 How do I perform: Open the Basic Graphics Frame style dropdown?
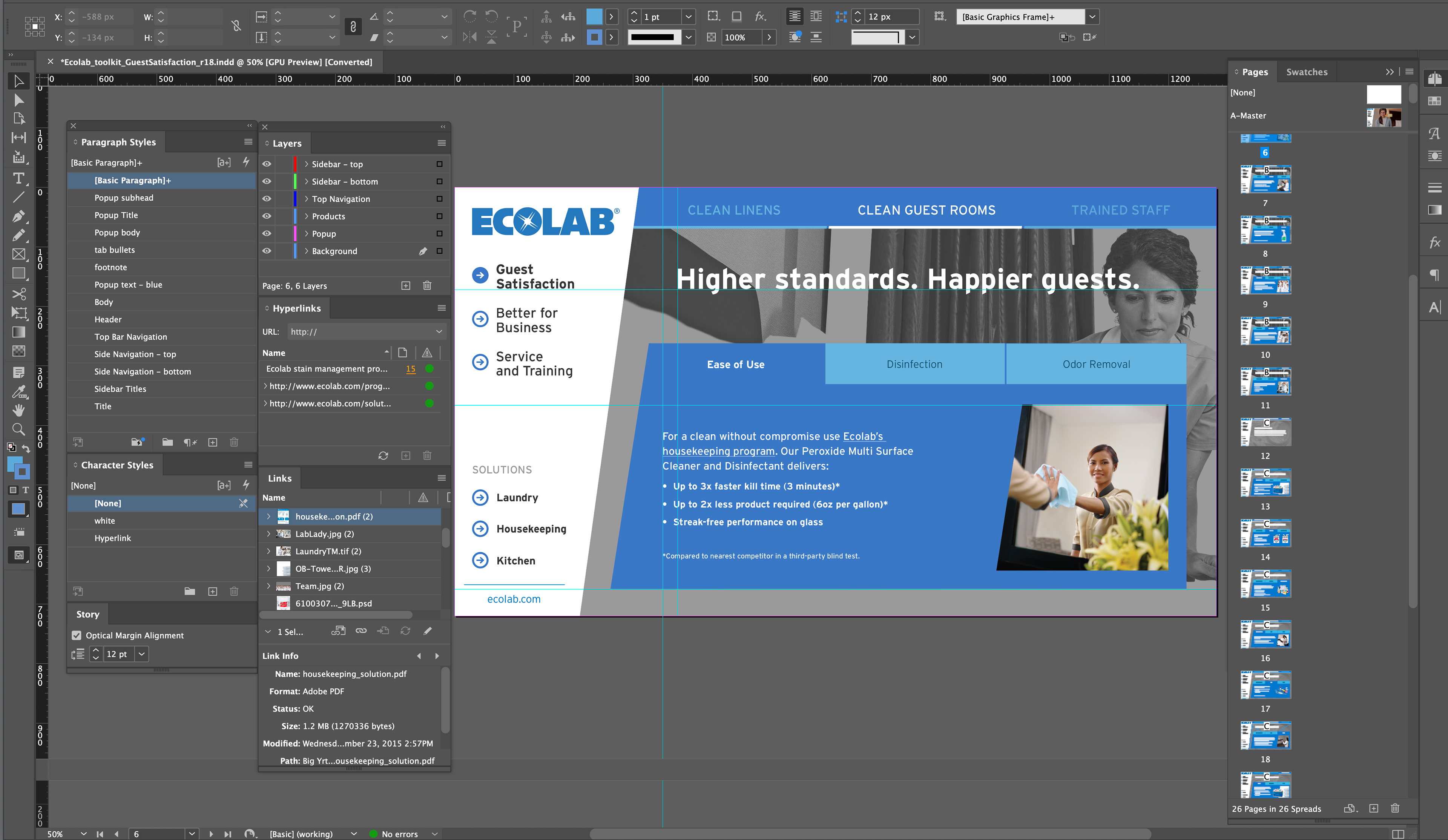pyautogui.click(x=1092, y=17)
